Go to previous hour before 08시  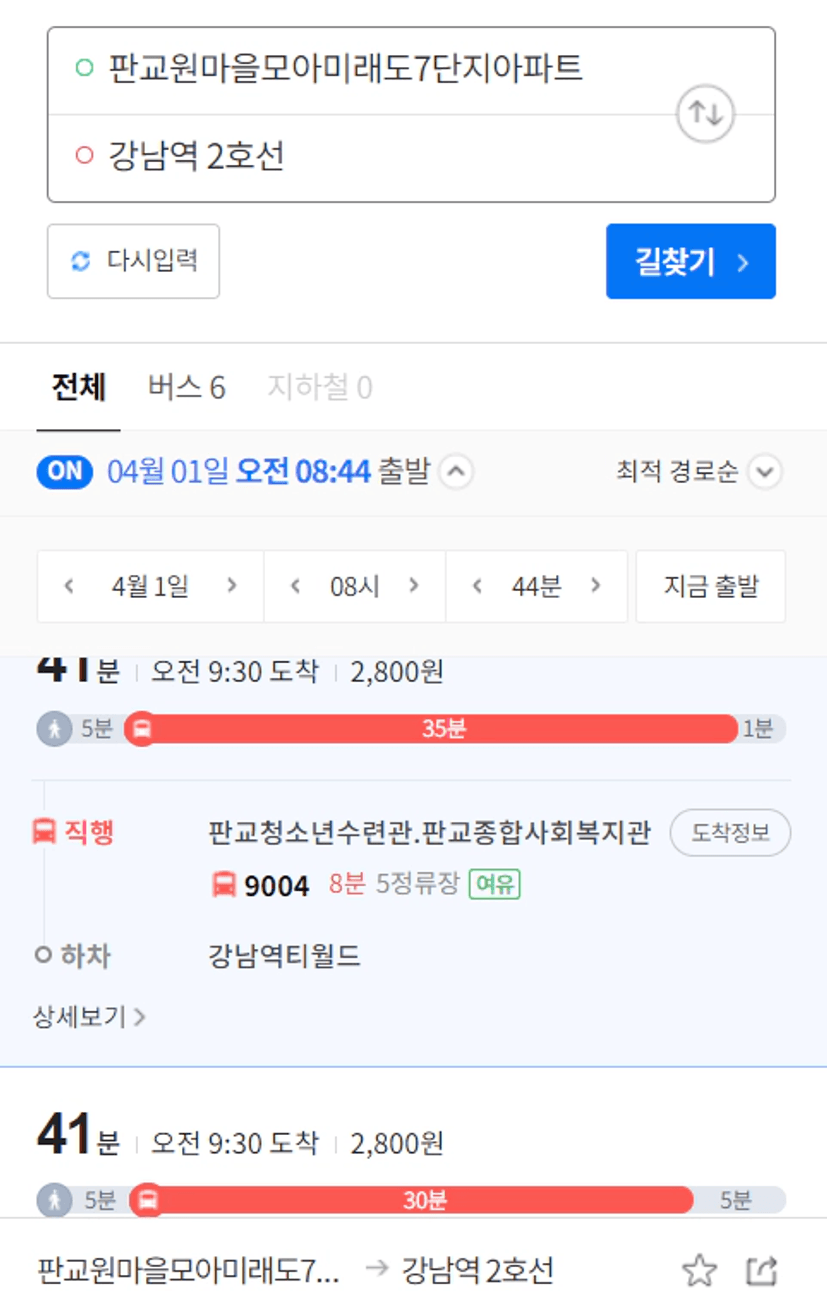(x=294, y=586)
